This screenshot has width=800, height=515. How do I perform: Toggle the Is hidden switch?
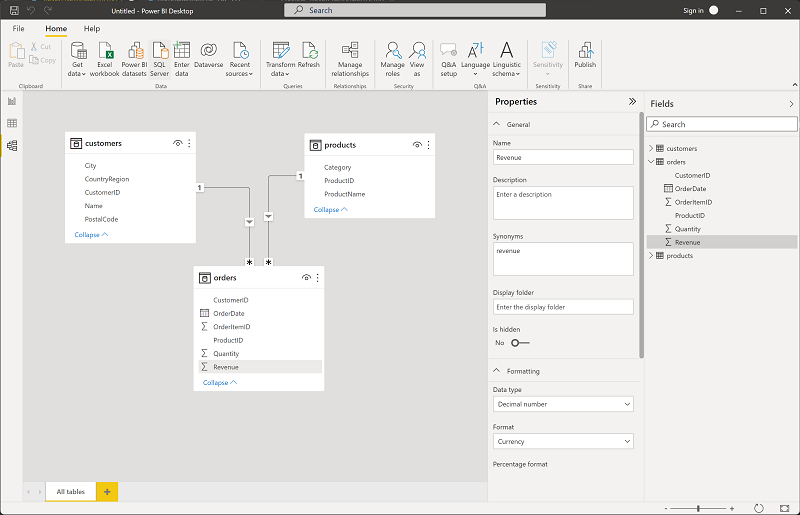pos(520,343)
